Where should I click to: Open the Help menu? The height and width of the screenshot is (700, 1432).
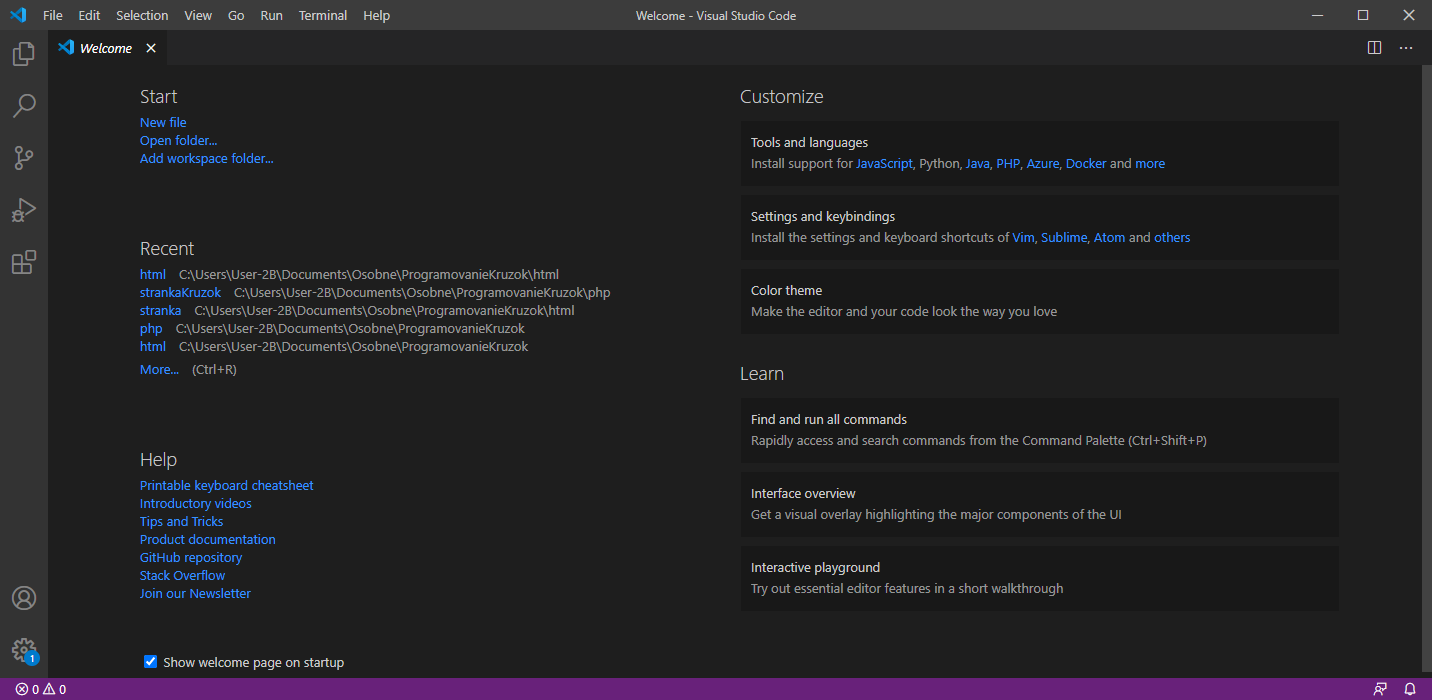(377, 15)
